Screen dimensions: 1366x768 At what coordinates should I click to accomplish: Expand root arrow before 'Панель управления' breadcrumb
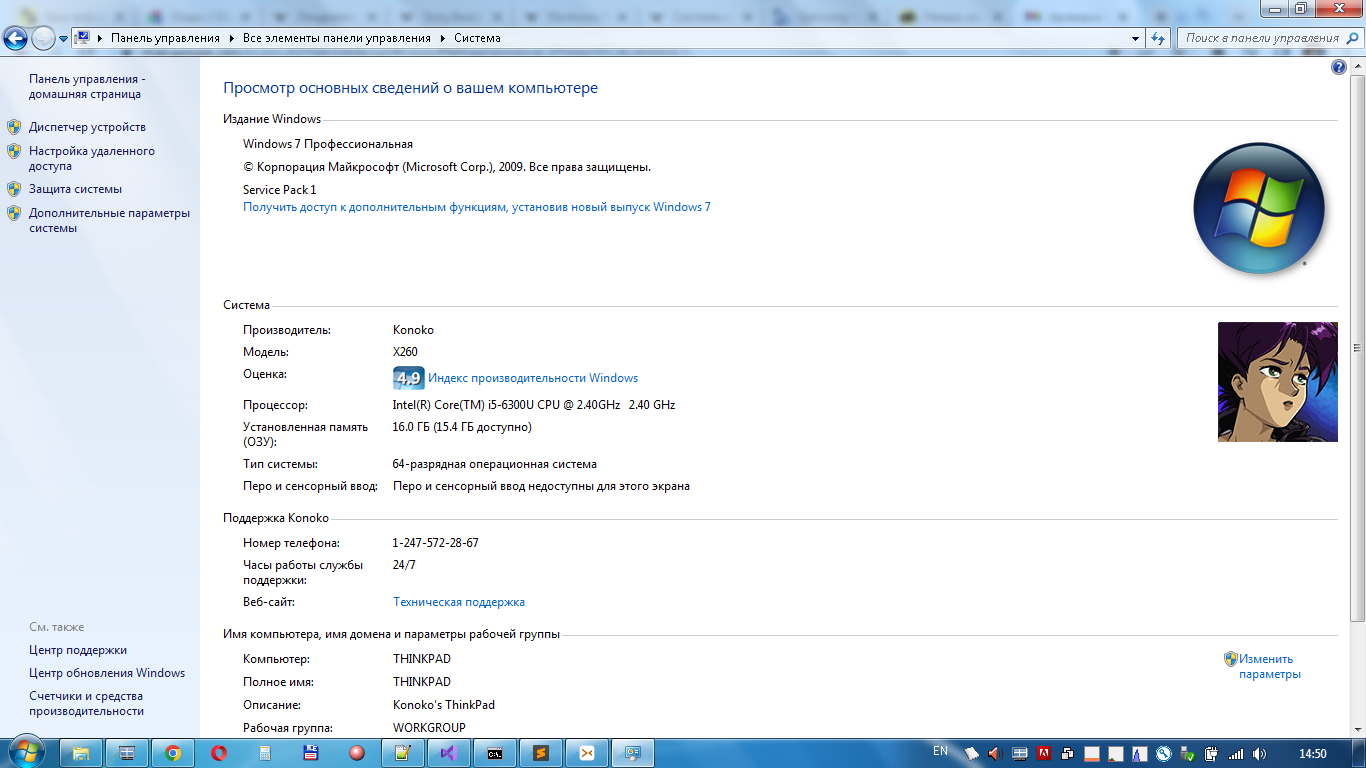100,38
